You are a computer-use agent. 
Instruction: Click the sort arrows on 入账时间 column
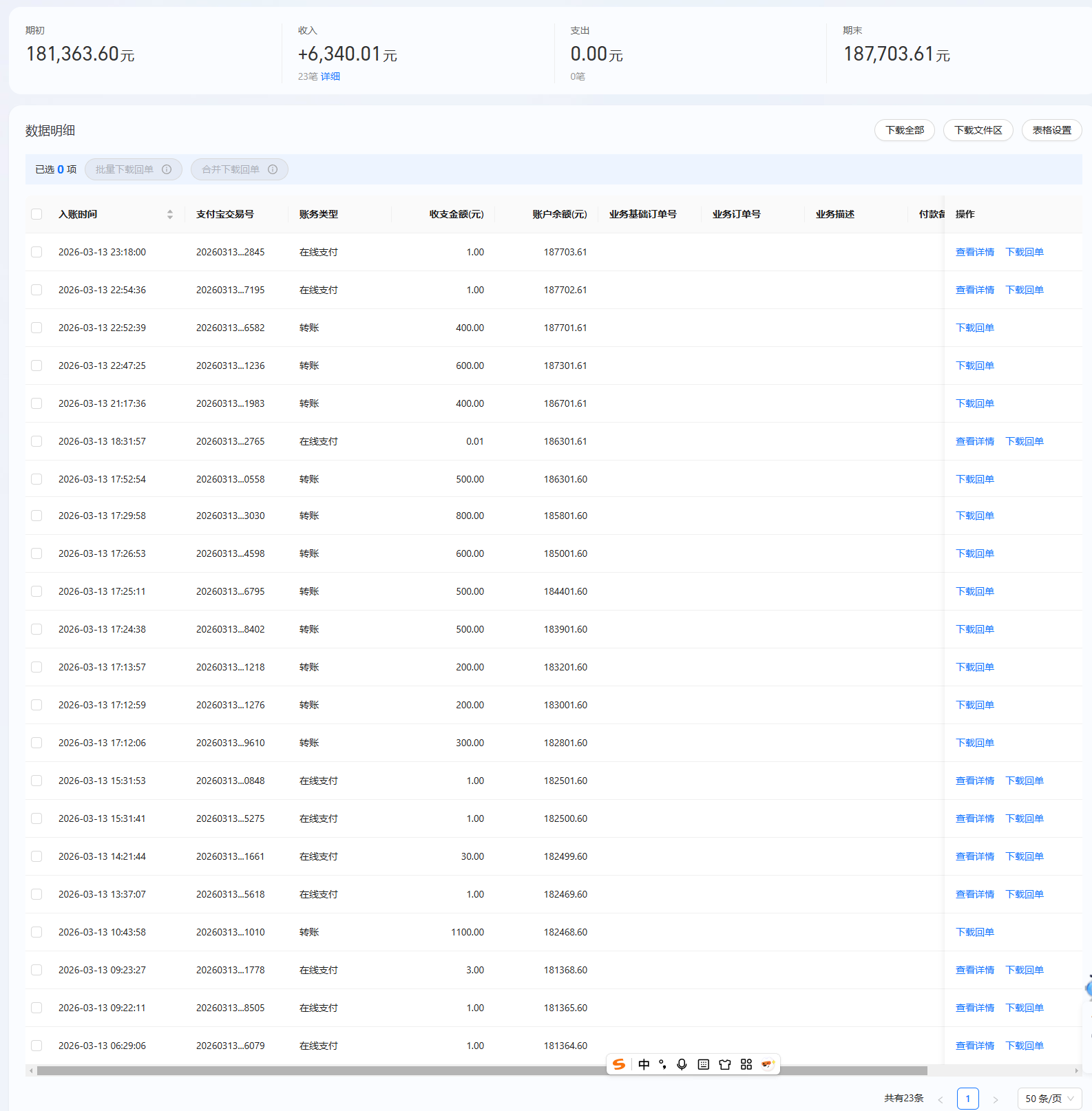169,215
